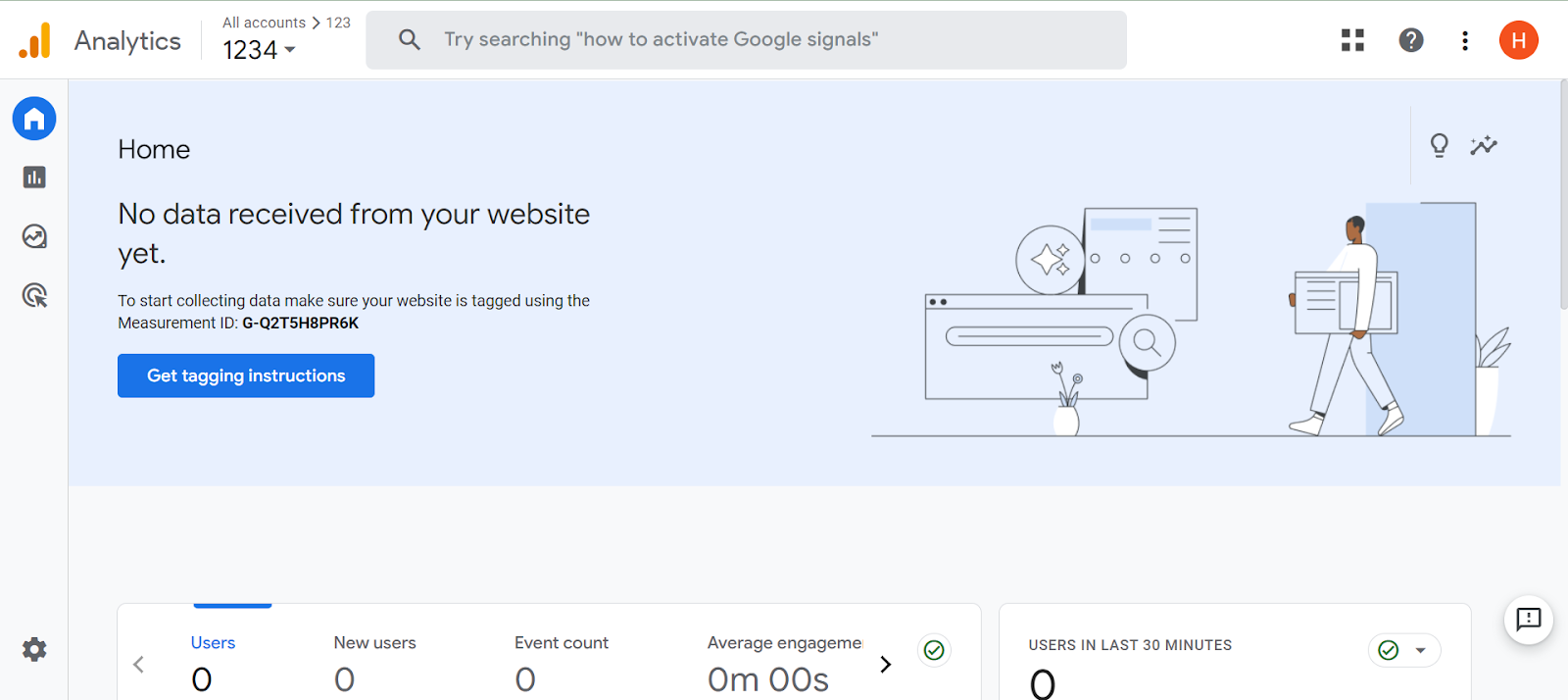
Task: Open Admin settings gear
Action: [34, 649]
